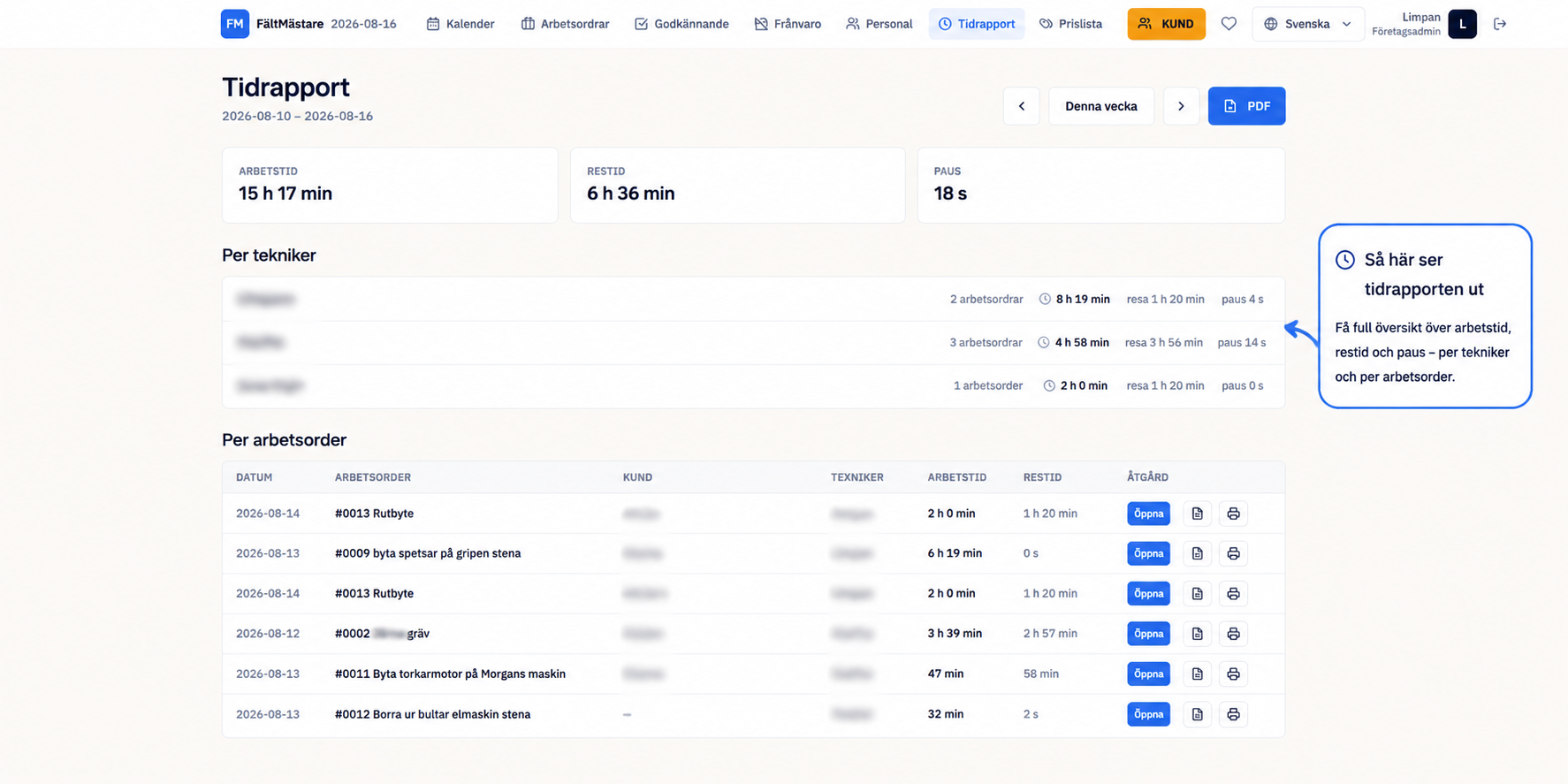Go to the previous week

[1022, 106]
